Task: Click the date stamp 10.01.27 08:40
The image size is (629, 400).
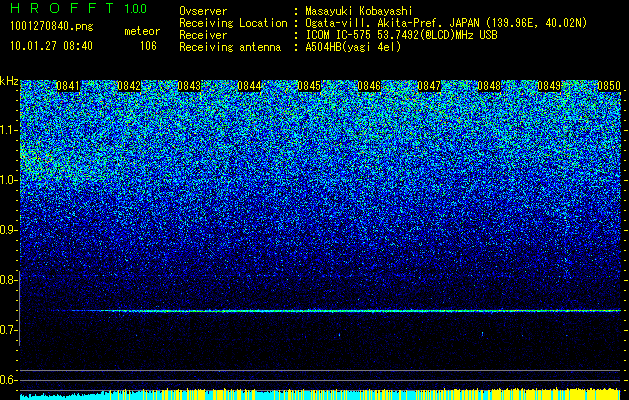Action: 51,46
